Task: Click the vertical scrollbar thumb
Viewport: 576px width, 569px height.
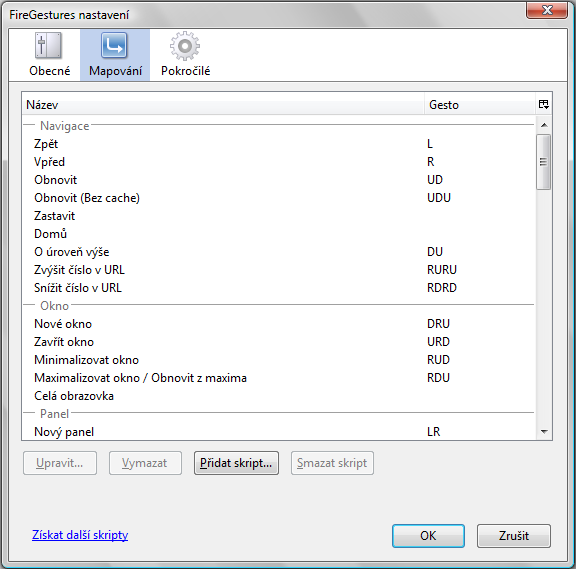Action: 544,162
